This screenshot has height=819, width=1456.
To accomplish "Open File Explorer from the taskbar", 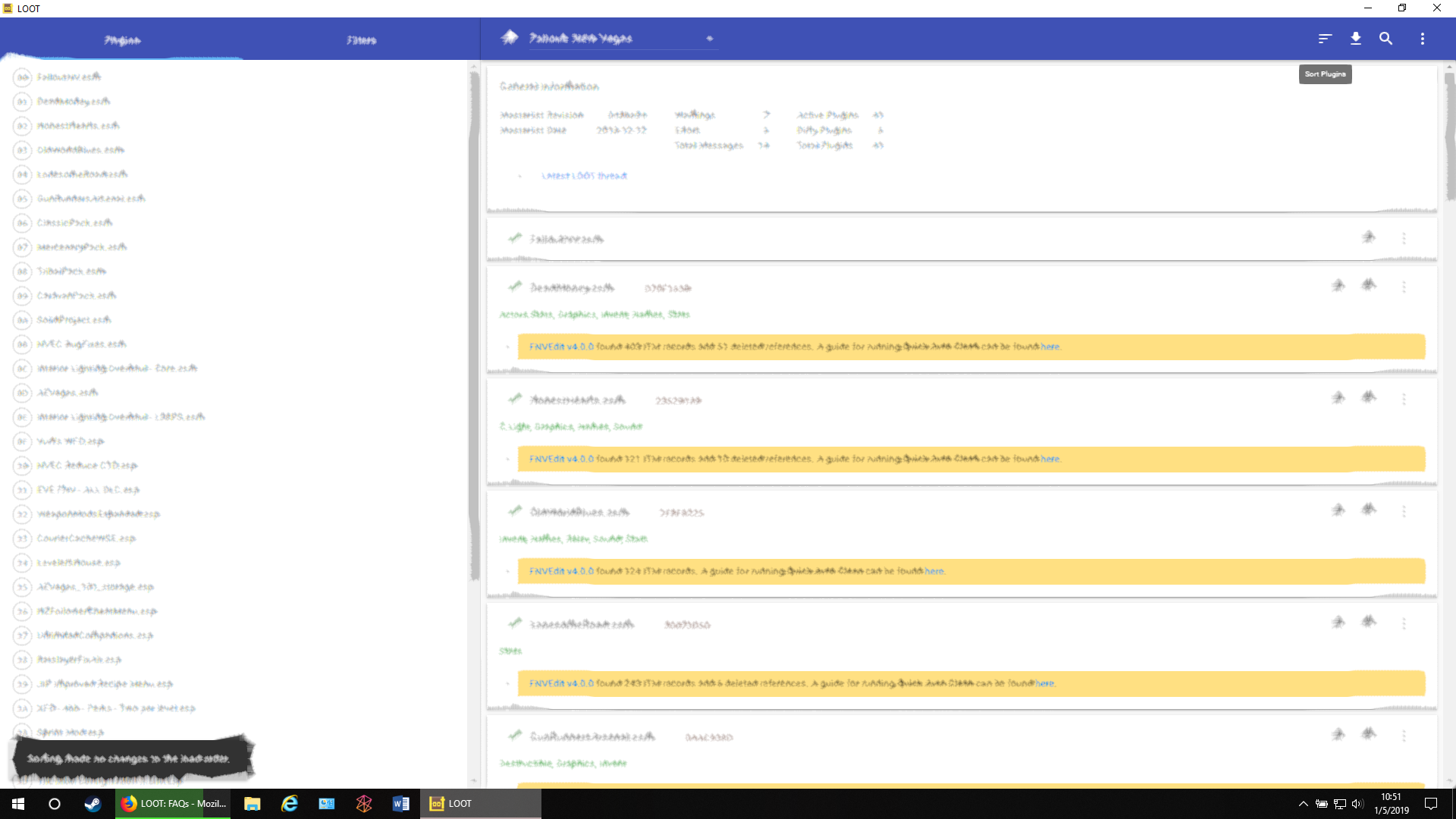I will 253,804.
